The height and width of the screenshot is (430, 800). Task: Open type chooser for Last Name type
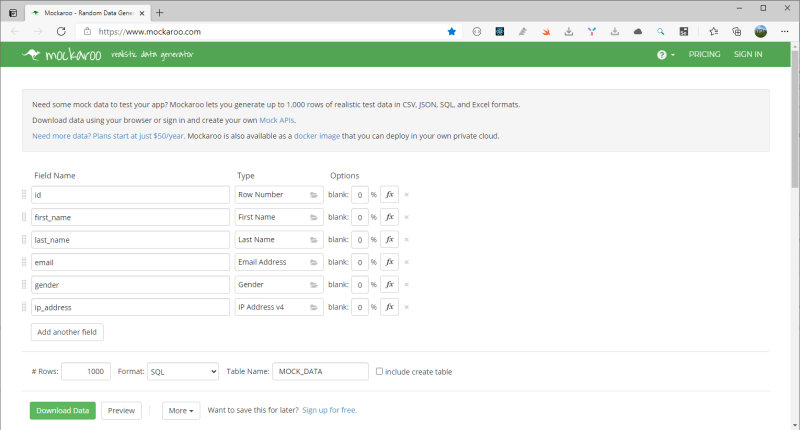pyautogui.click(x=279, y=239)
